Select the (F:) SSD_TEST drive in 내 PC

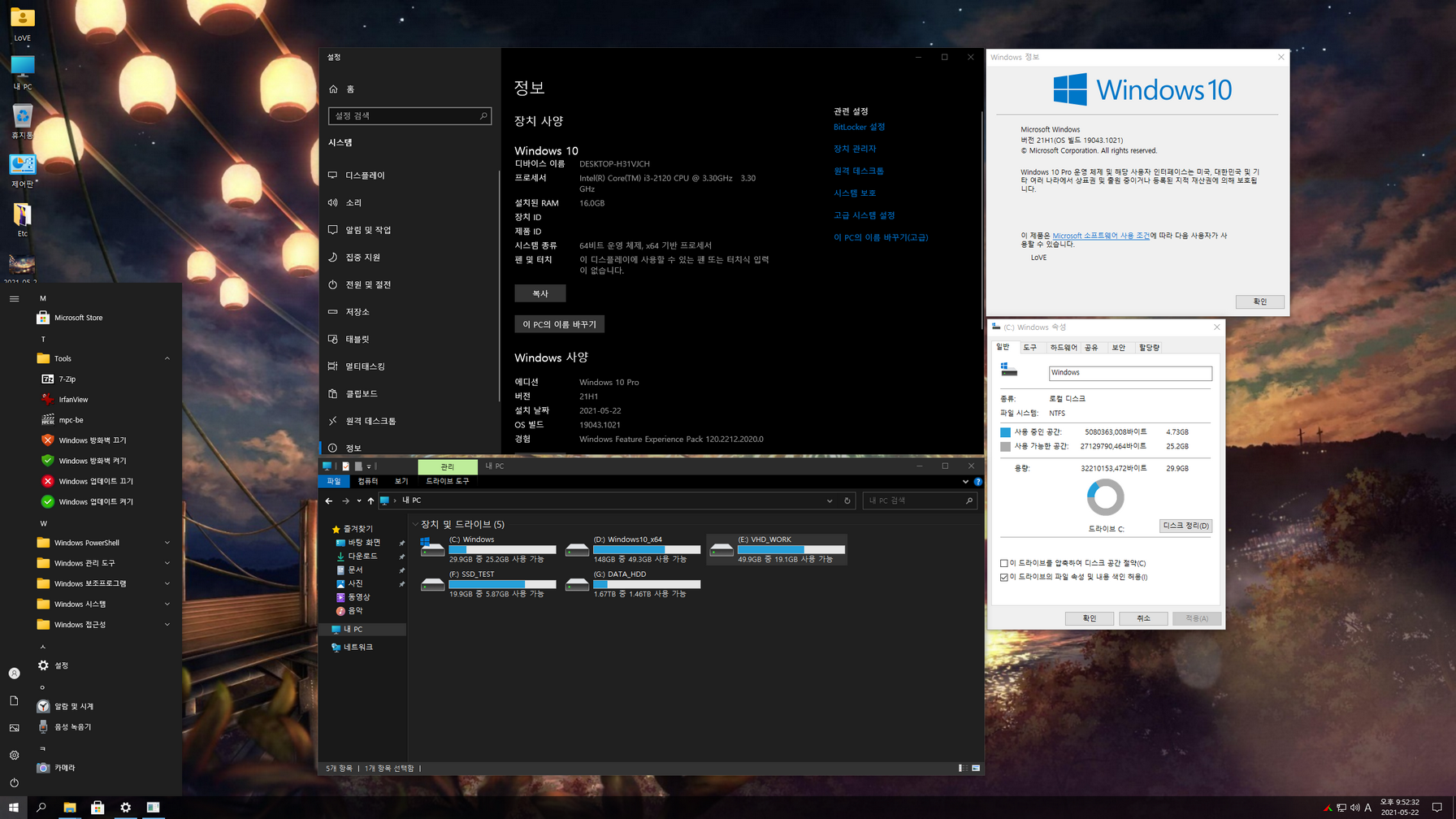(489, 583)
